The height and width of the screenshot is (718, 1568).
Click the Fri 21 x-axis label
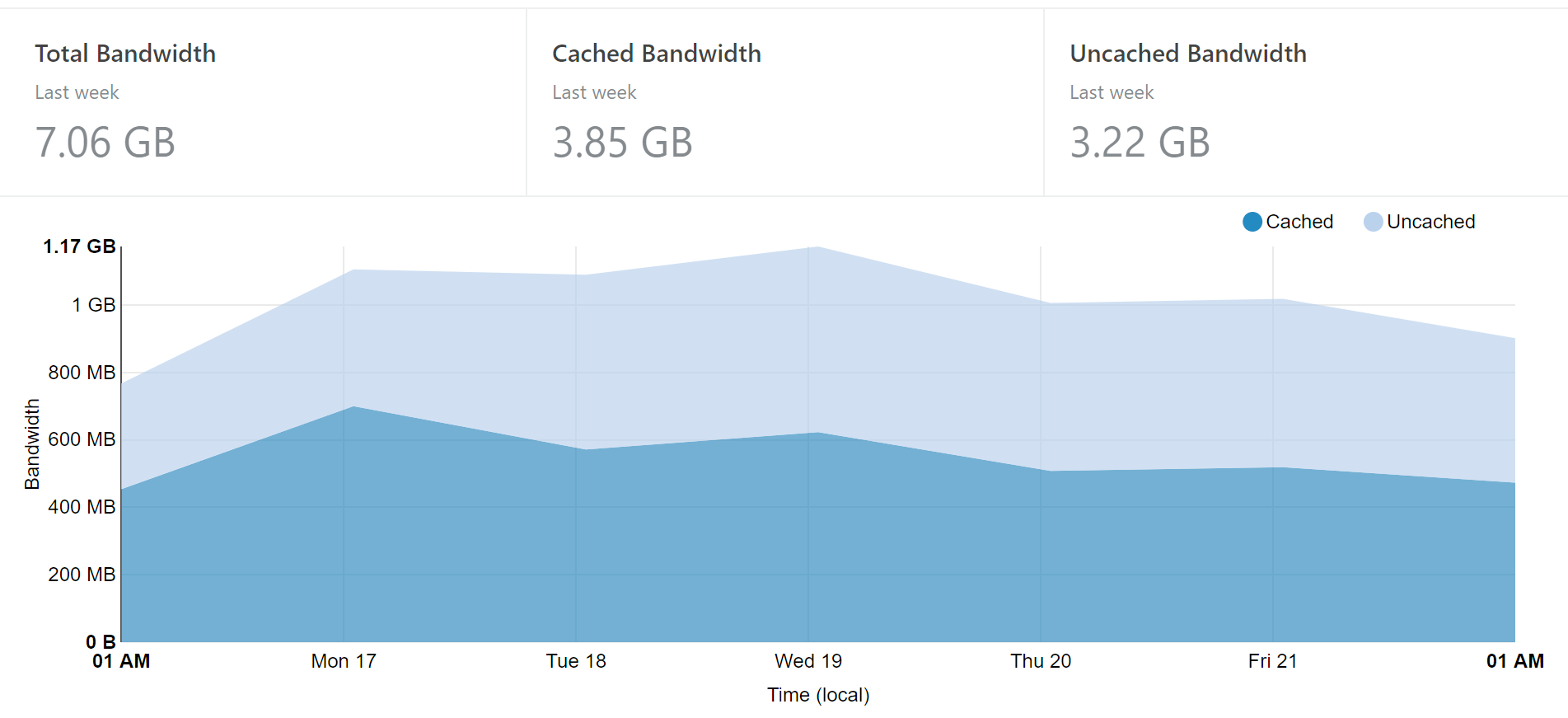tap(1272, 661)
